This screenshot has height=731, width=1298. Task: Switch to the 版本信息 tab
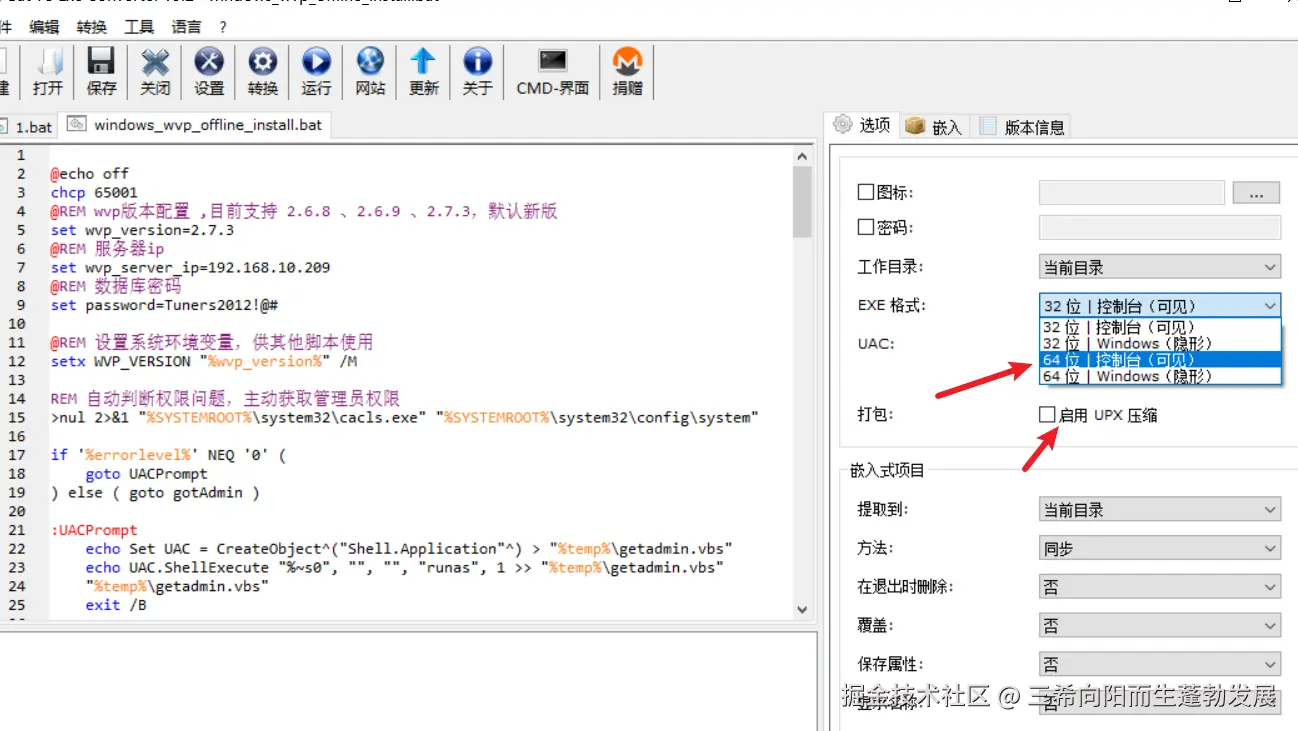tap(1023, 127)
